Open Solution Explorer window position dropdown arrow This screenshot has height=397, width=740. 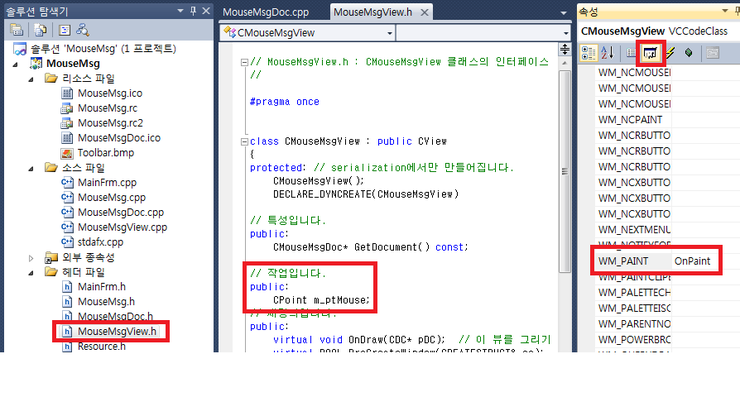(180, 10)
